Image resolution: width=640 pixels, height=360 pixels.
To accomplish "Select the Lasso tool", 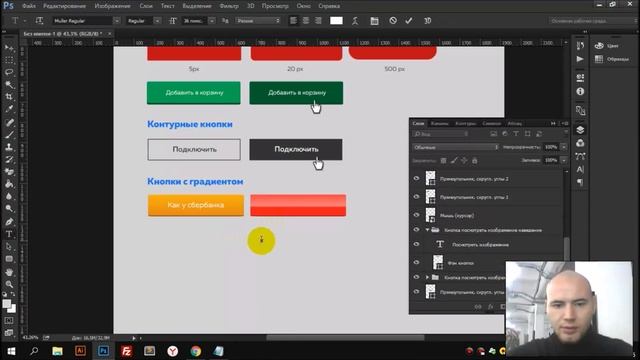I will click(9, 73).
